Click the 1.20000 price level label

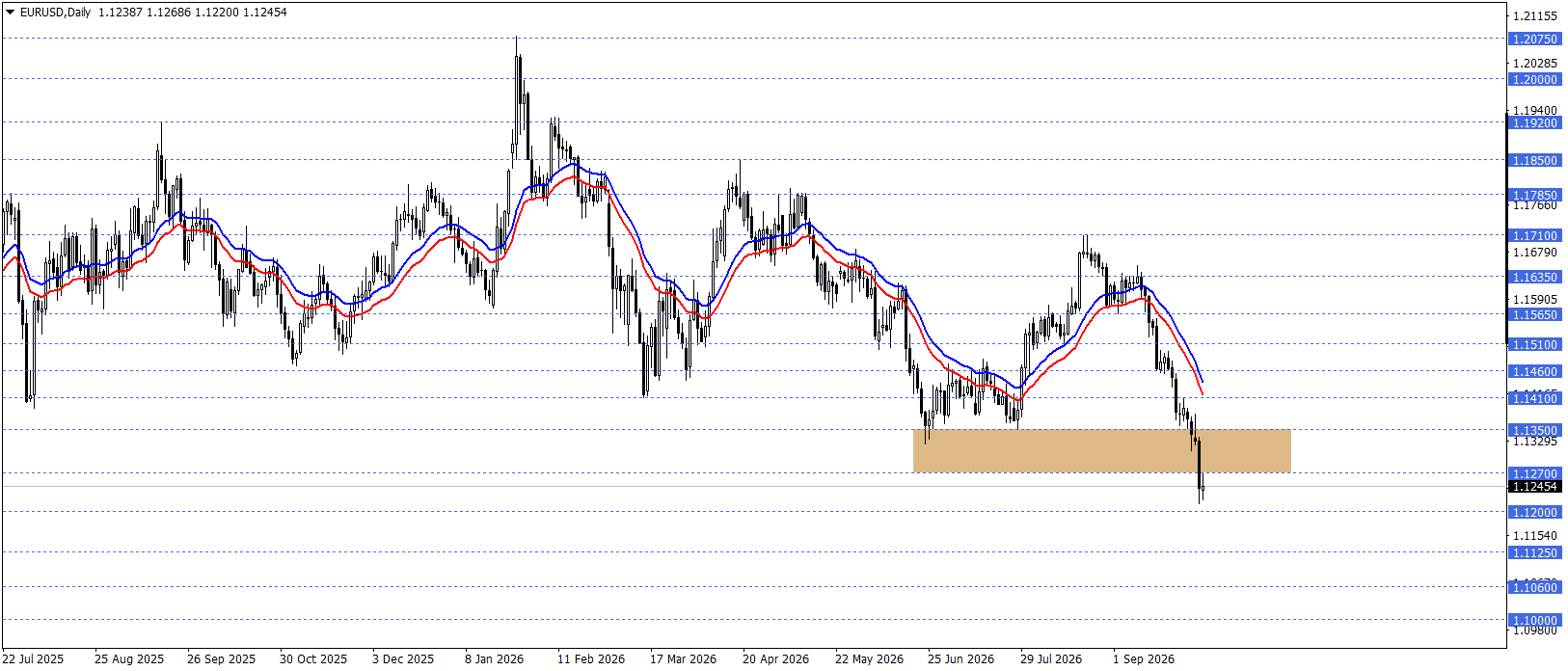point(1534,80)
